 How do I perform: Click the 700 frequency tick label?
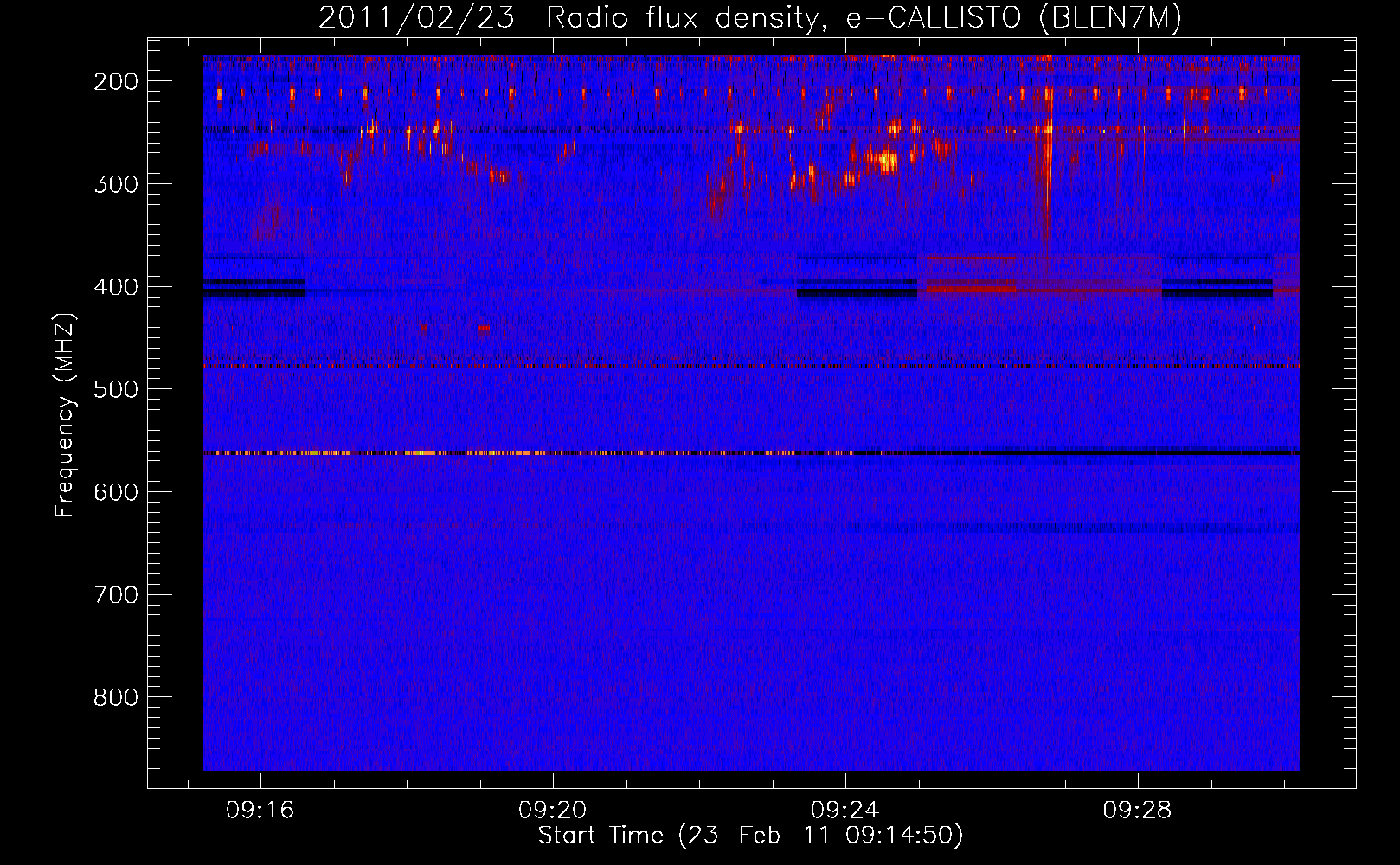(116, 595)
